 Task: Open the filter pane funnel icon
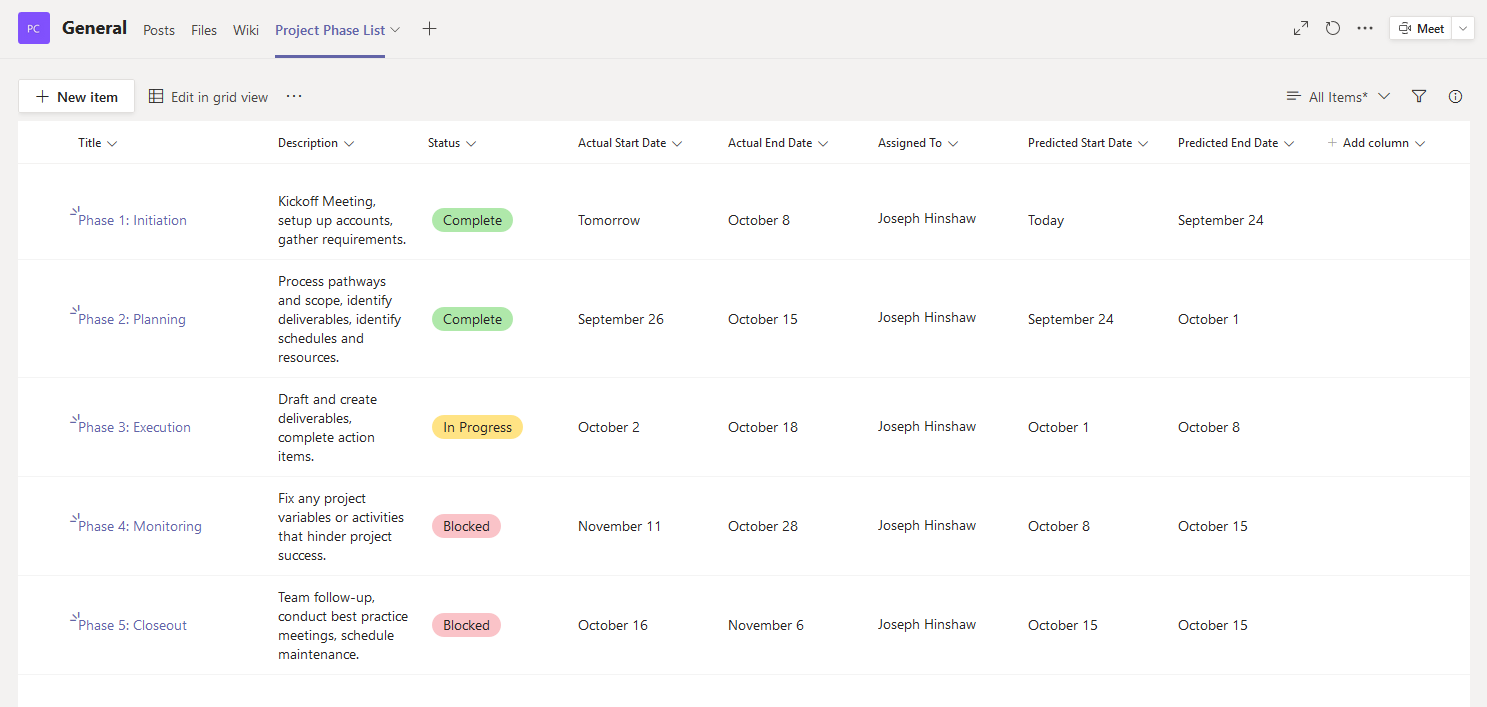[x=1419, y=96]
